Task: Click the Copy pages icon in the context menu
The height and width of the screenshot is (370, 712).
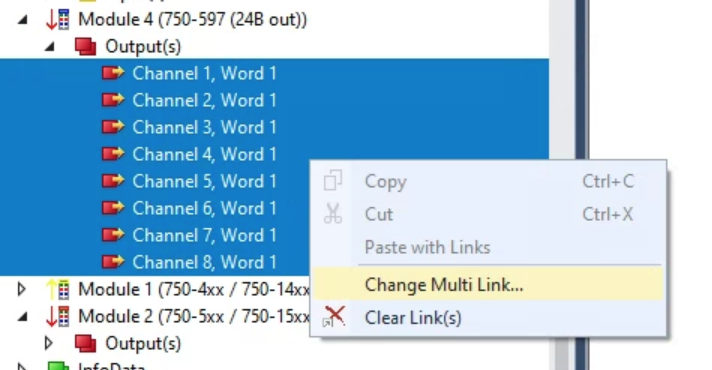Action: [x=333, y=181]
